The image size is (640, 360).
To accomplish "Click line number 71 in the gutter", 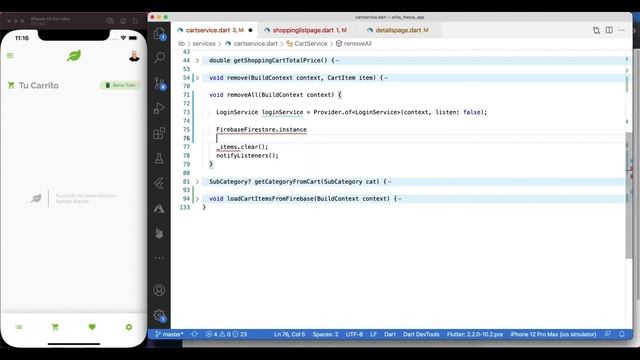I will 187,95.
